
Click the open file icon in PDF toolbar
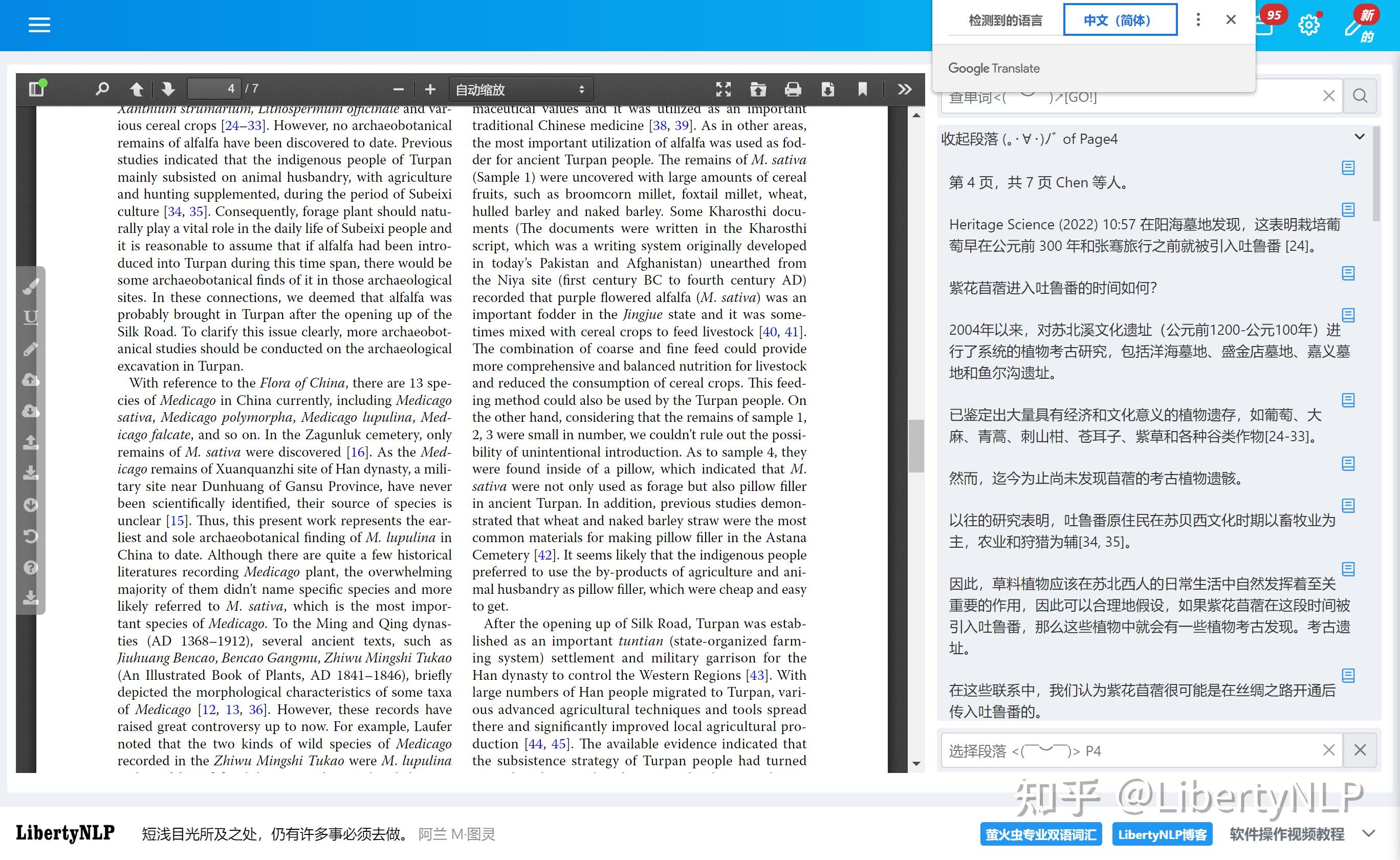pyautogui.click(x=758, y=89)
